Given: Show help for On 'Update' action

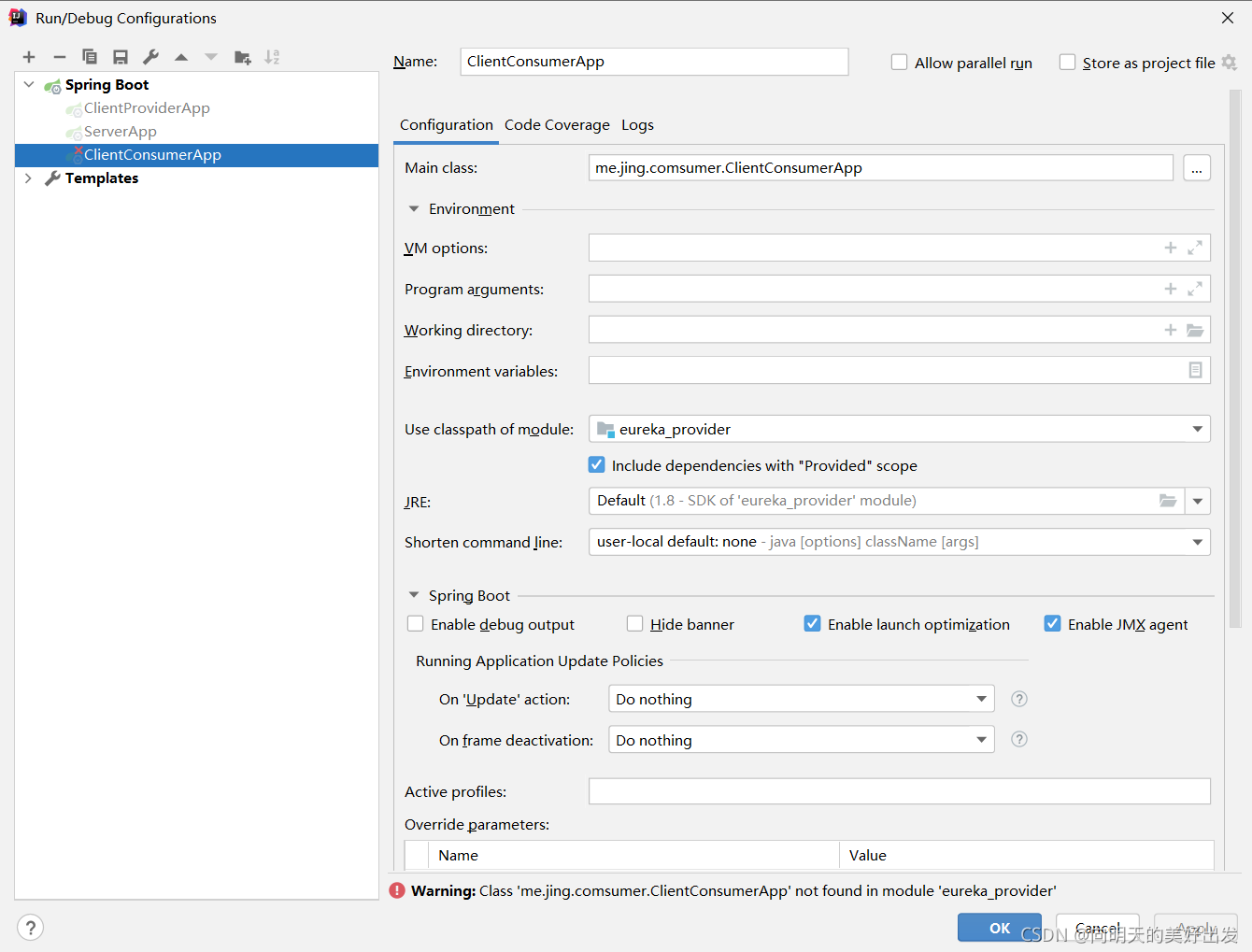Looking at the screenshot, I should coord(1019,699).
